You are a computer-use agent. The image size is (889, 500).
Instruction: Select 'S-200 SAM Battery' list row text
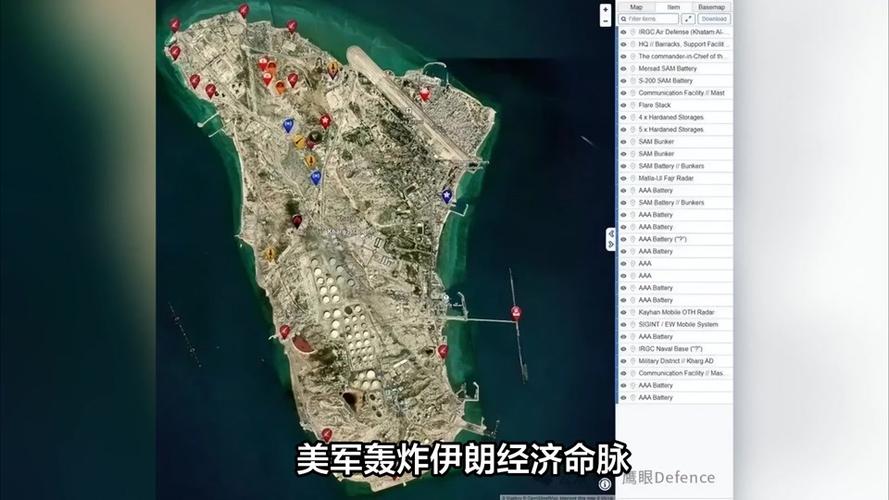[666, 81]
